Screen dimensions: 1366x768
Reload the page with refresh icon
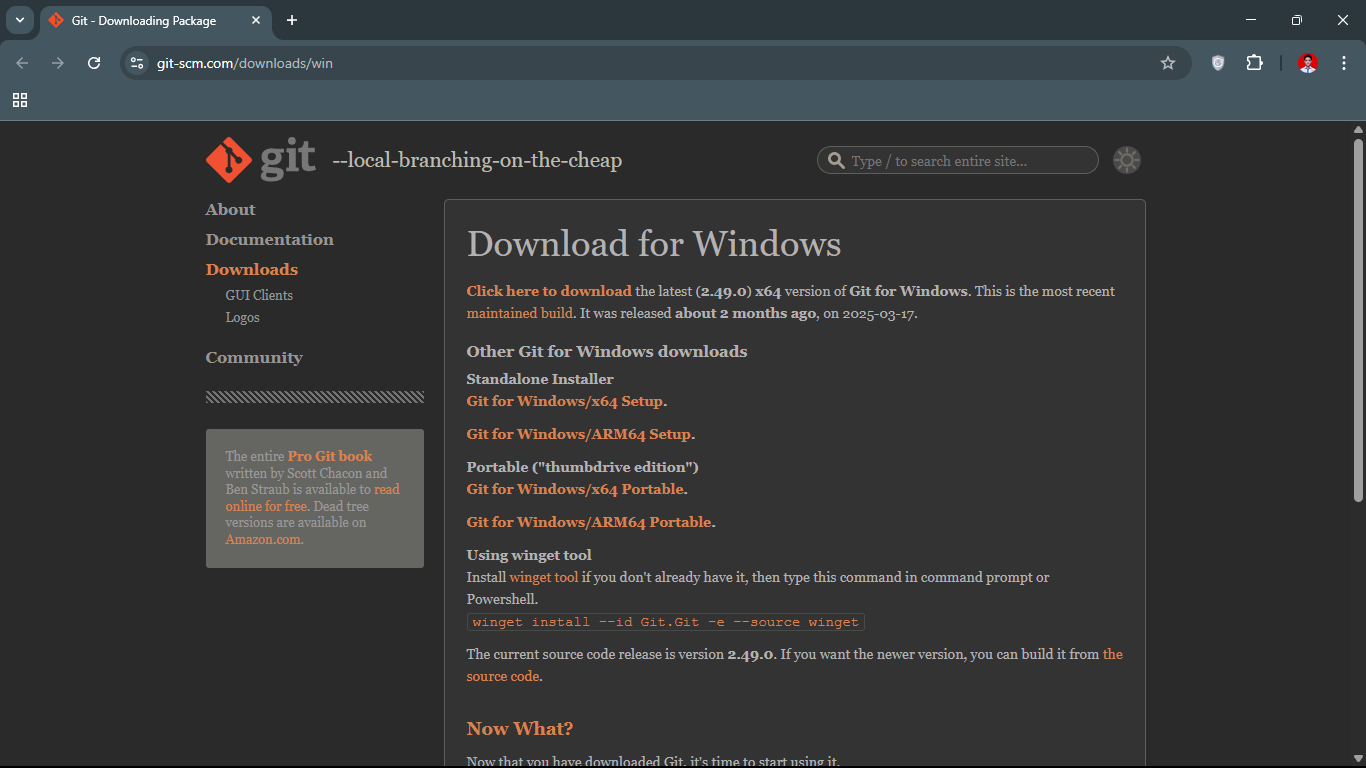tap(94, 63)
